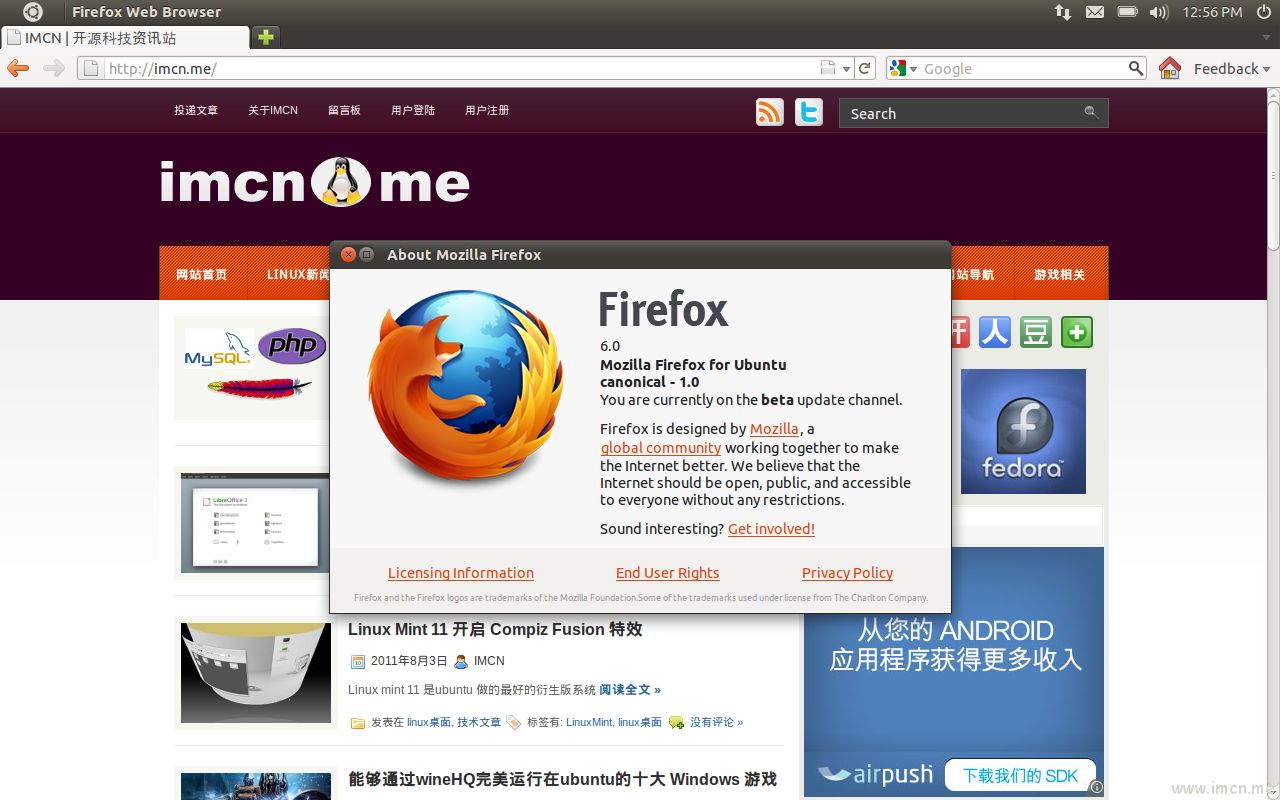Open the imcn.me RSS feed icon
This screenshot has width=1280, height=800.
click(770, 112)
